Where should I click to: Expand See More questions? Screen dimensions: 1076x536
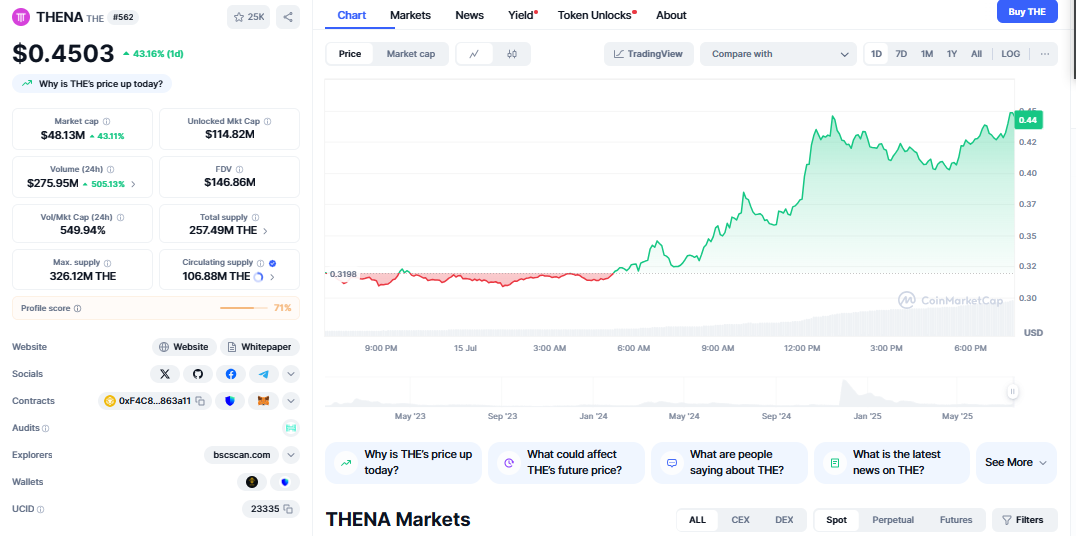[x=1016, y=463]
